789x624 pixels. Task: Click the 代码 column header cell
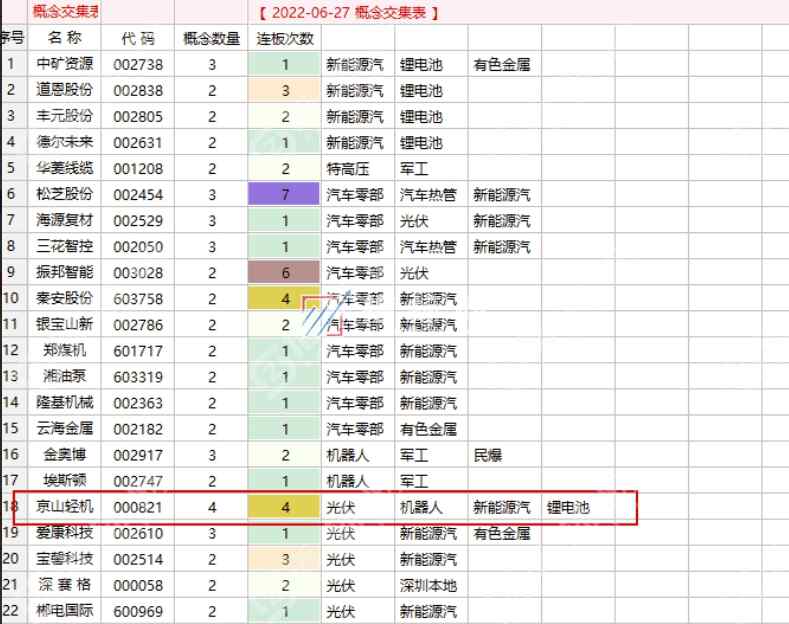coord(138,38)
